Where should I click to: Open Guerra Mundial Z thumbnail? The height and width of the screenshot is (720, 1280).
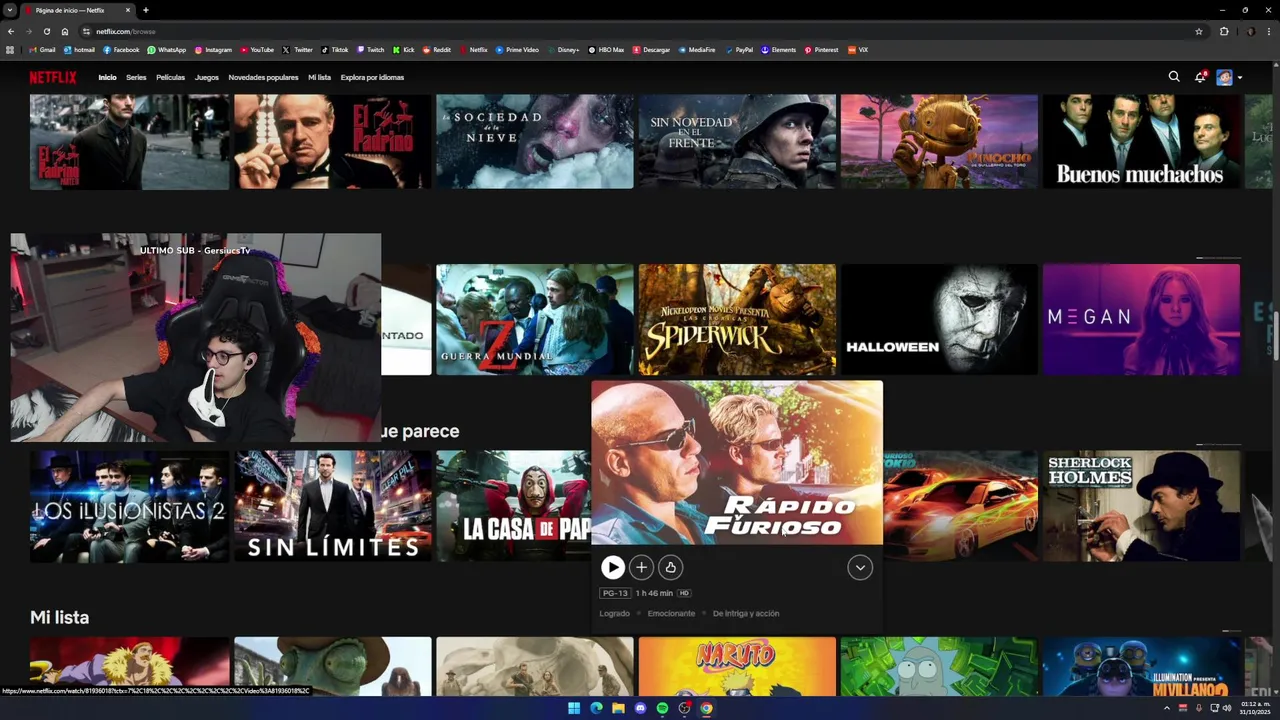point(535,320)
